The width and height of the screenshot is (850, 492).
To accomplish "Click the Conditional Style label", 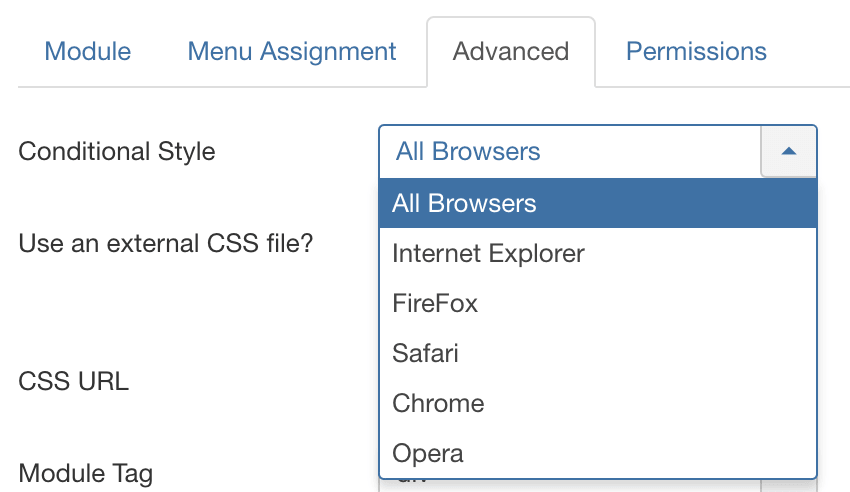I will [x=117, y=152].
